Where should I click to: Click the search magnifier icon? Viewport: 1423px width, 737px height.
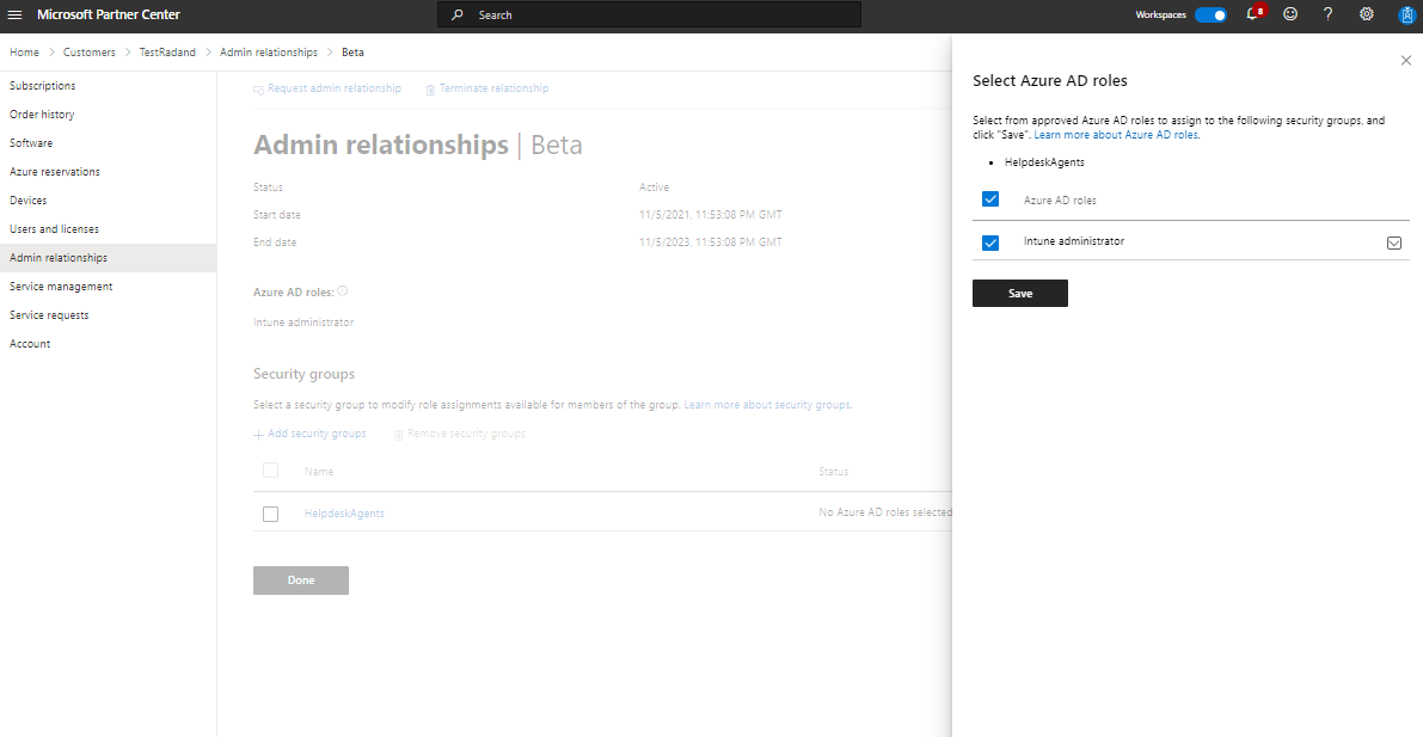point(457,15)
